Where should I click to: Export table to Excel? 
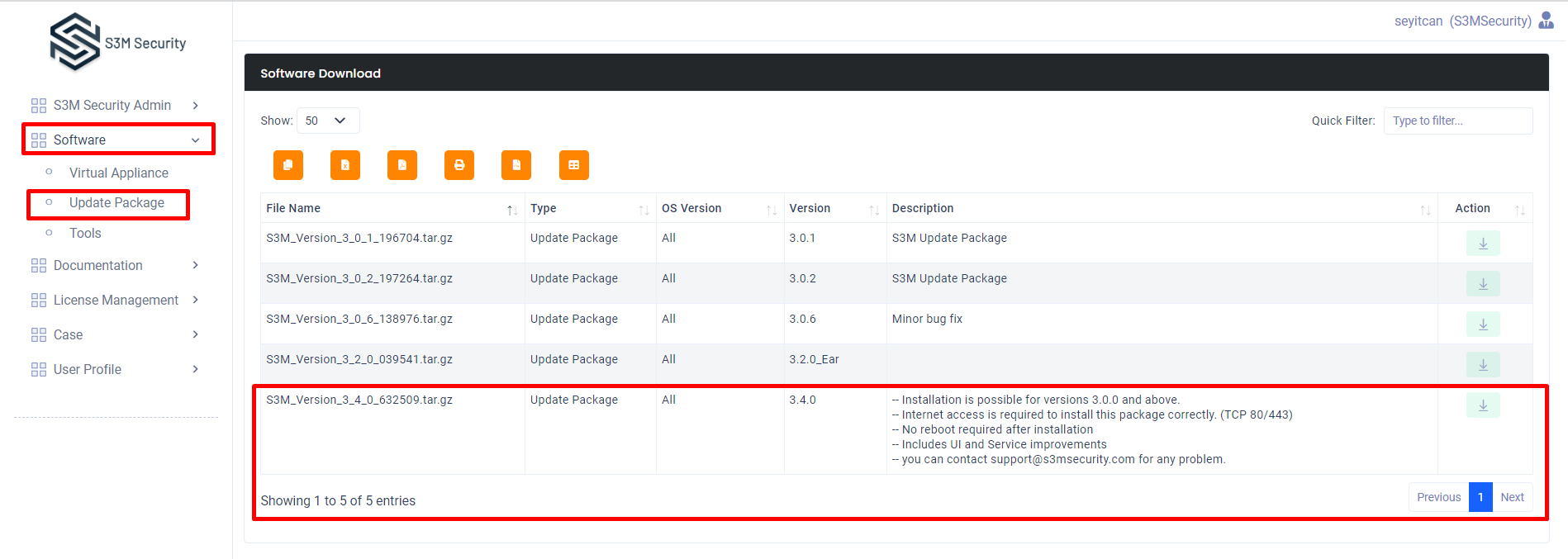345,165
